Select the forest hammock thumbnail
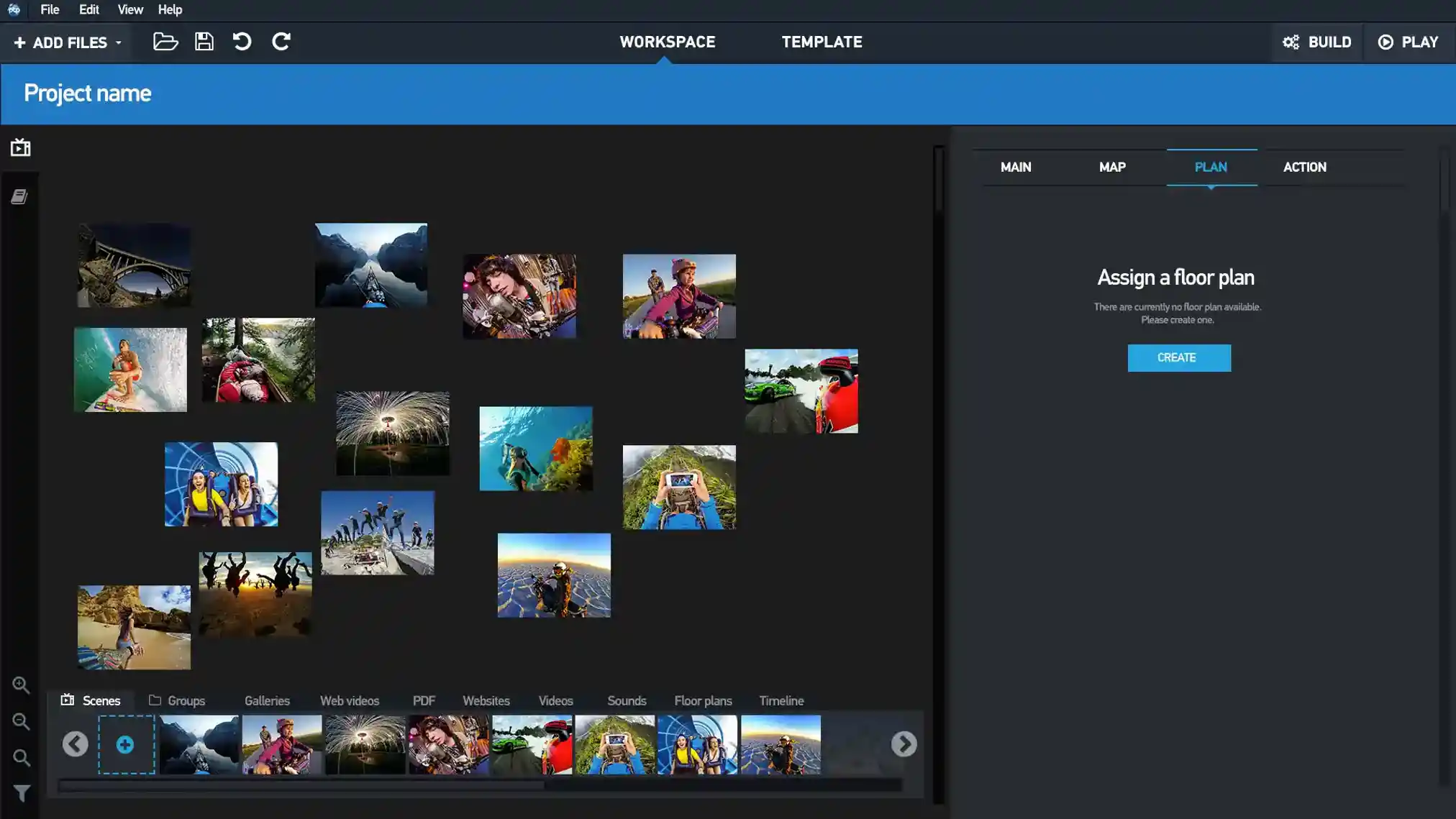This screenshot has height=819, width=1456. (258, 360)
